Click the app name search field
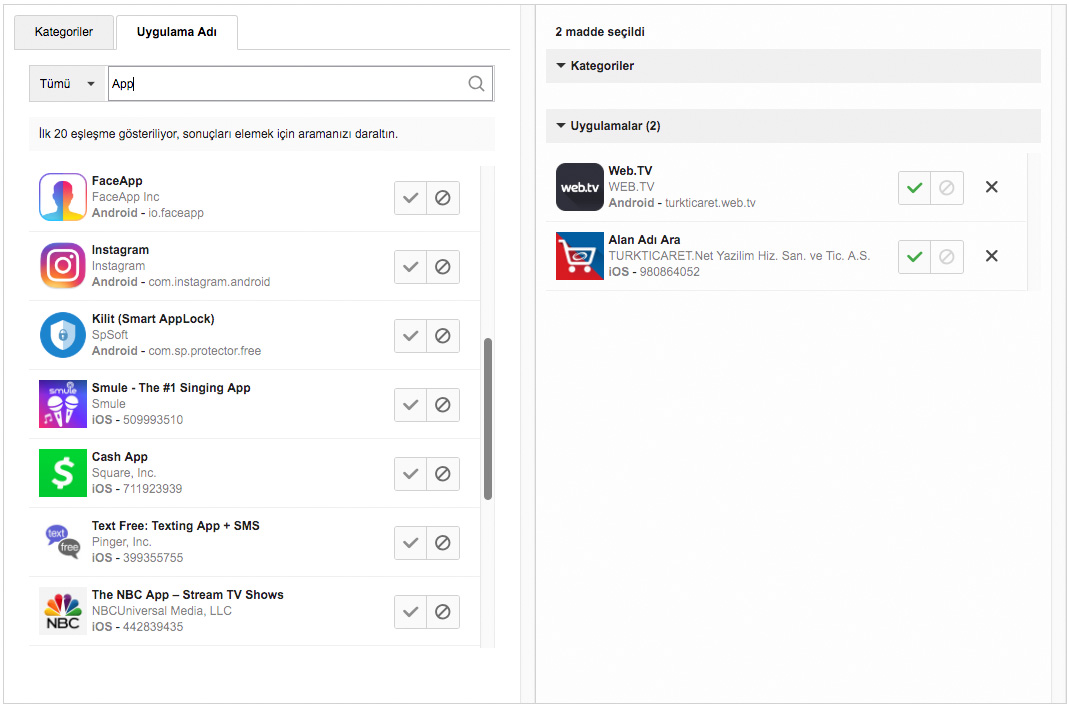Image resolution: width=1069 pixels, height=708 pixels. pos(285,84)
